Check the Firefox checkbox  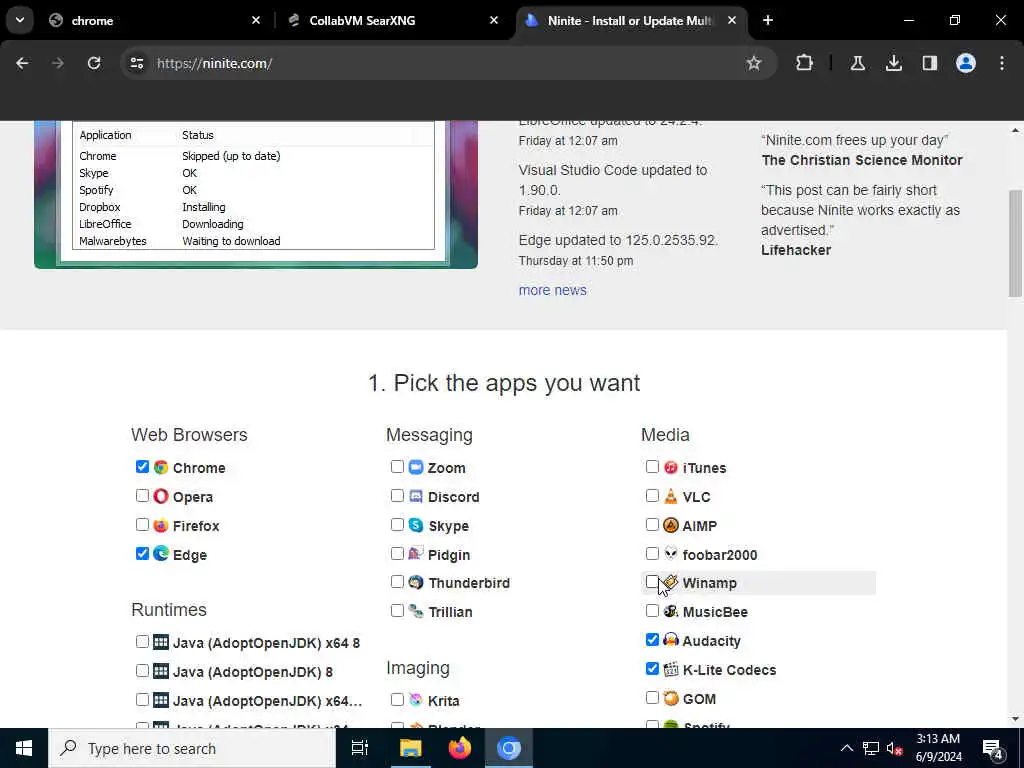pyautogui.click(x=142, y=524)
